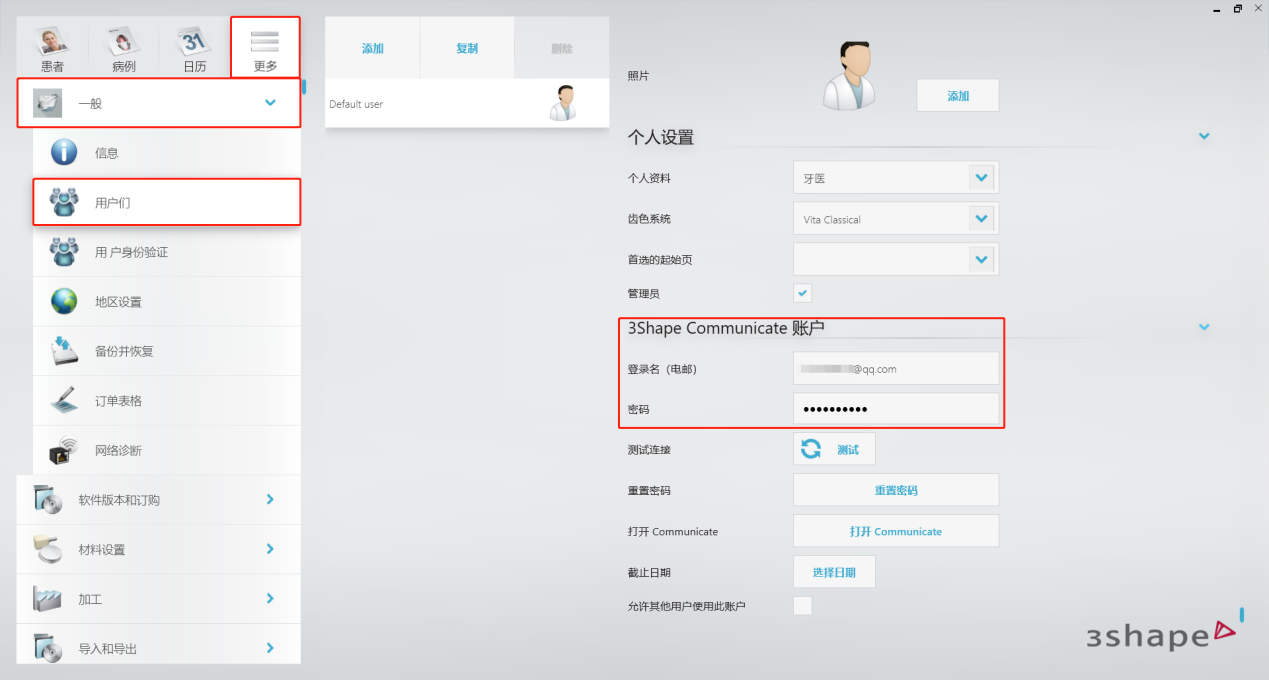Open the 日历 (Calendar) module
Screen dimensions: 1269x680
click(192, 47)
